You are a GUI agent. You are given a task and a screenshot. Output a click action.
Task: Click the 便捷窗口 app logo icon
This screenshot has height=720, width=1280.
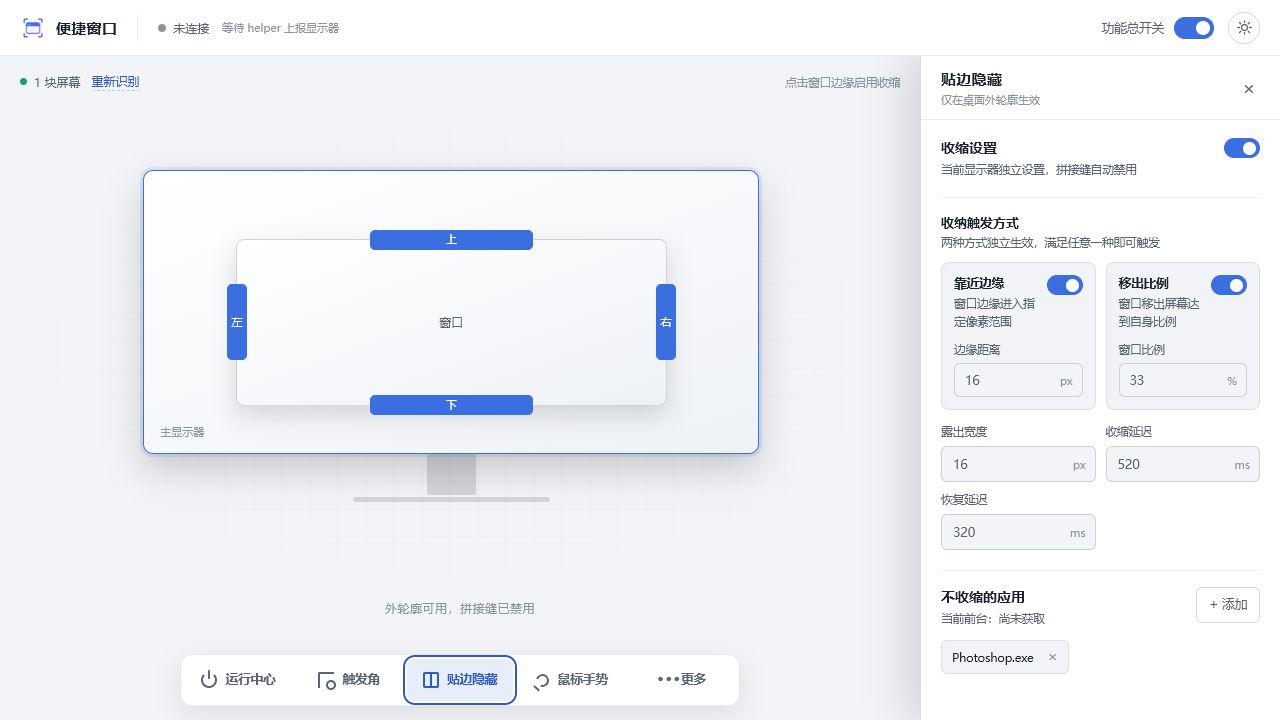[x=33, y=28]
